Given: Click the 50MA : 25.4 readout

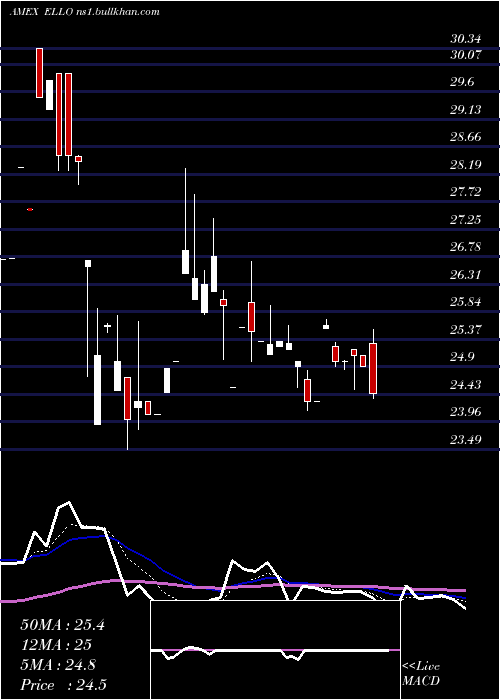Looking at the screenshot, I should pos(62,625).
